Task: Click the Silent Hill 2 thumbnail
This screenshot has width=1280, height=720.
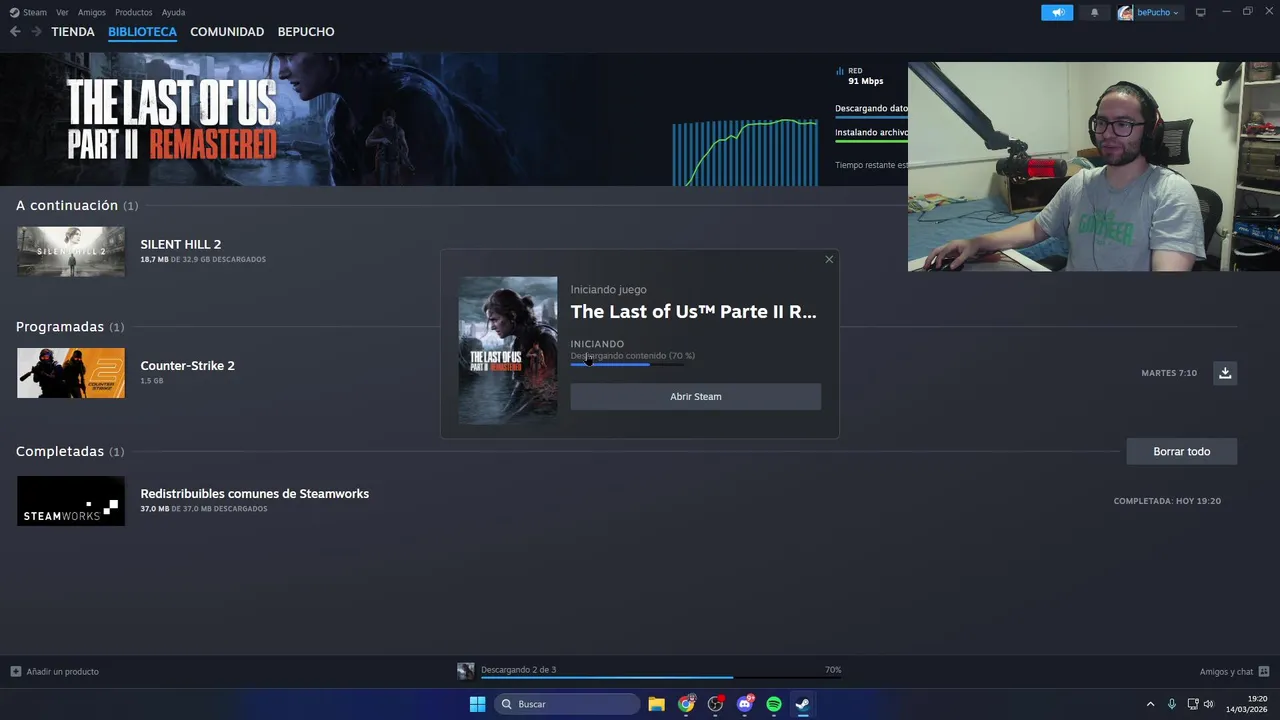Action: [71, 251]
